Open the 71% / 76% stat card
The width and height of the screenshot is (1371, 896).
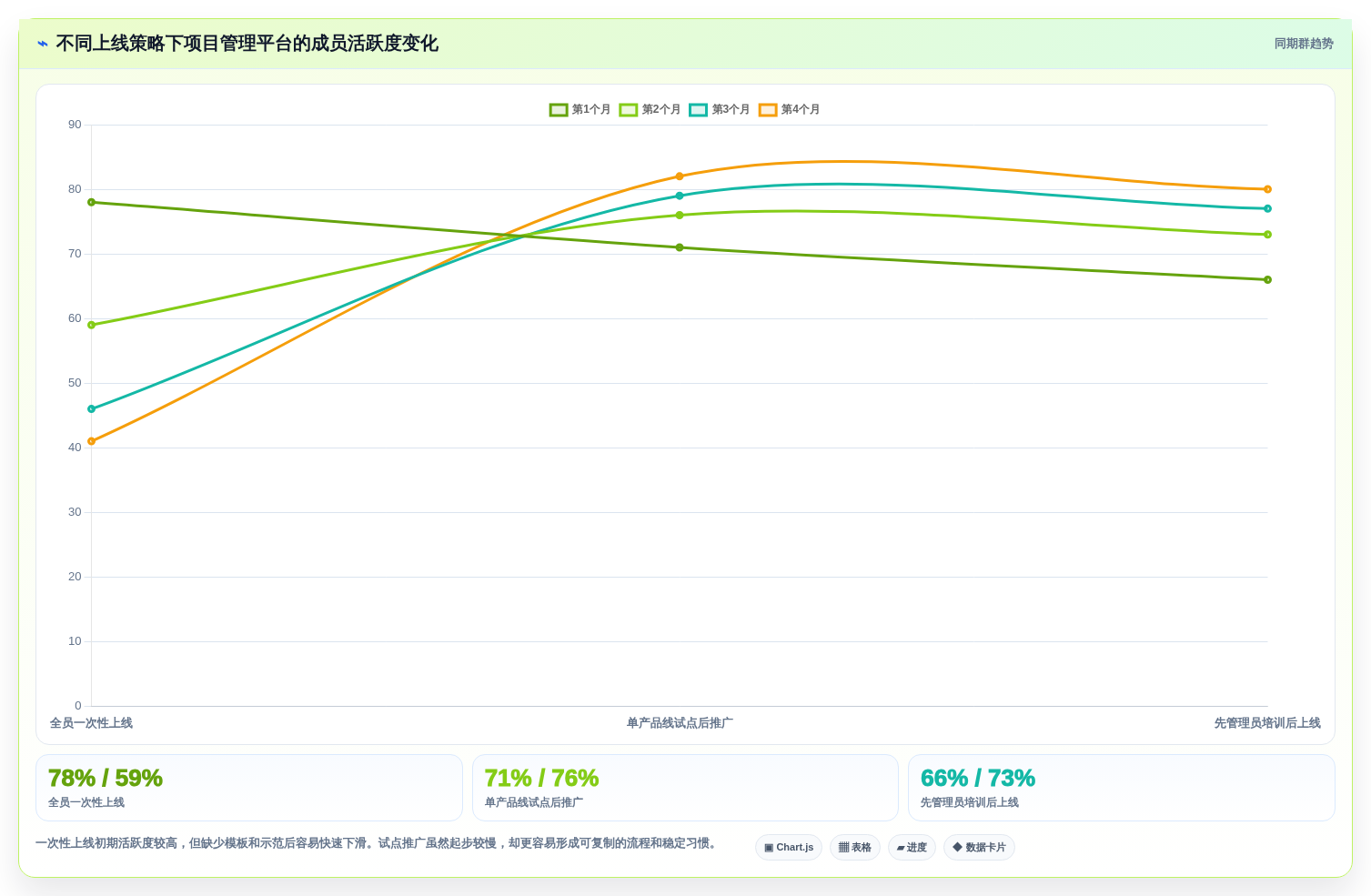[685, 788]
